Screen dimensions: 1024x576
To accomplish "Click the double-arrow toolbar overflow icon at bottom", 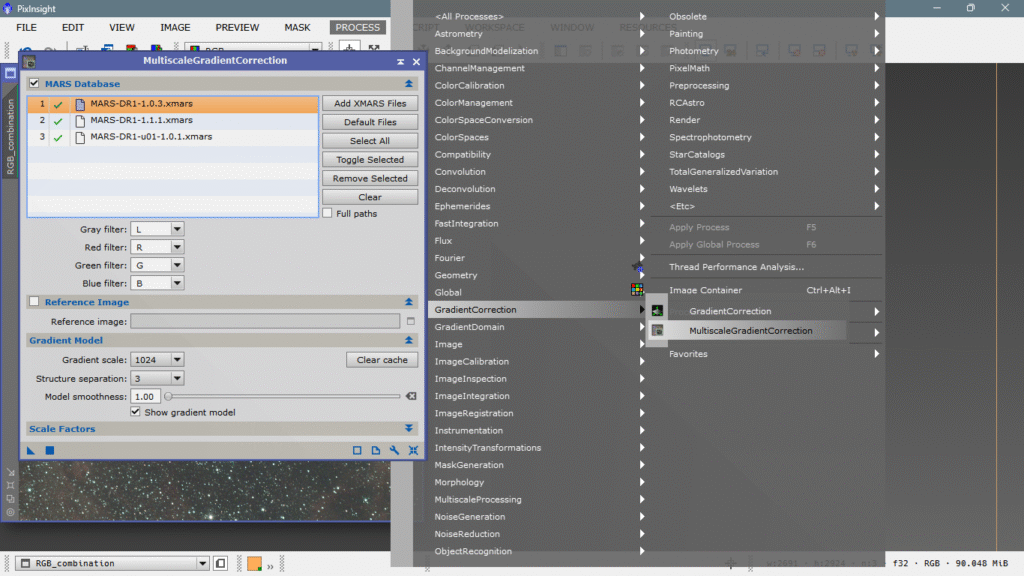I will click(270, 566).
